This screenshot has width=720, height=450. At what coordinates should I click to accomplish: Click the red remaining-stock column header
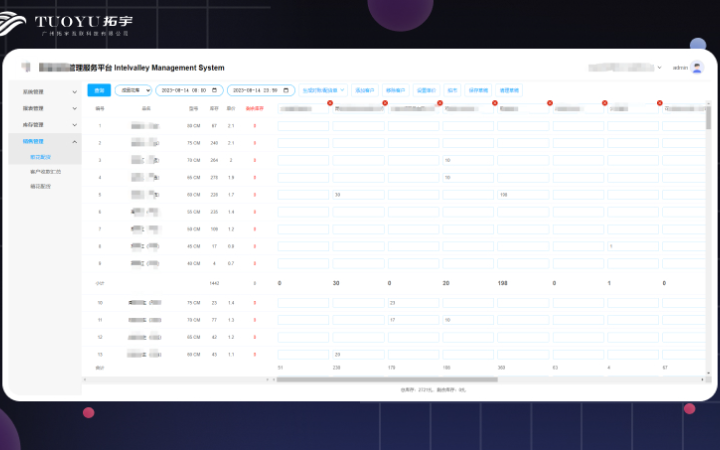(254, 109)
